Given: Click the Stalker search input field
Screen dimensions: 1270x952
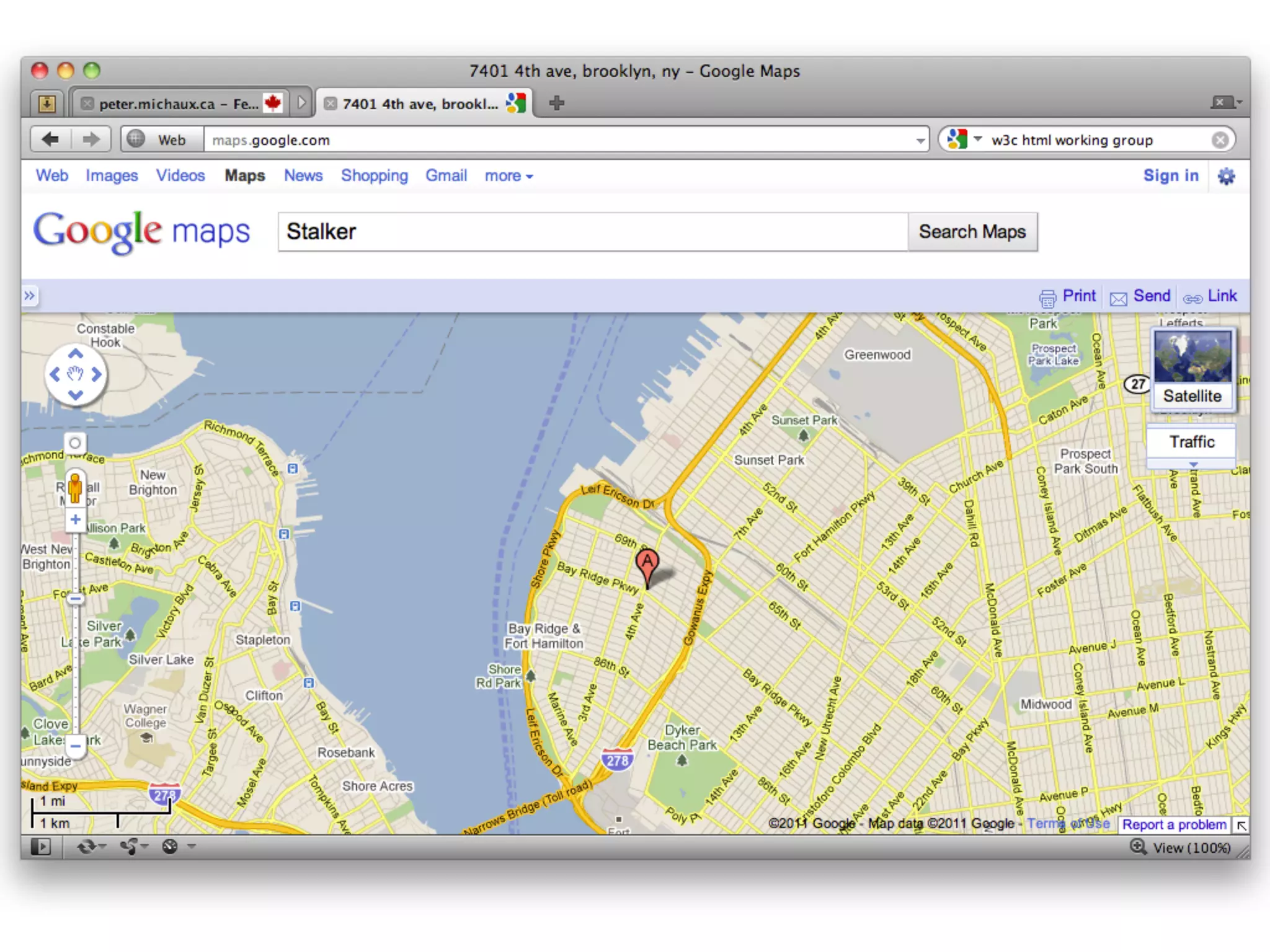Looking at the screenshot, I should 592,232.
